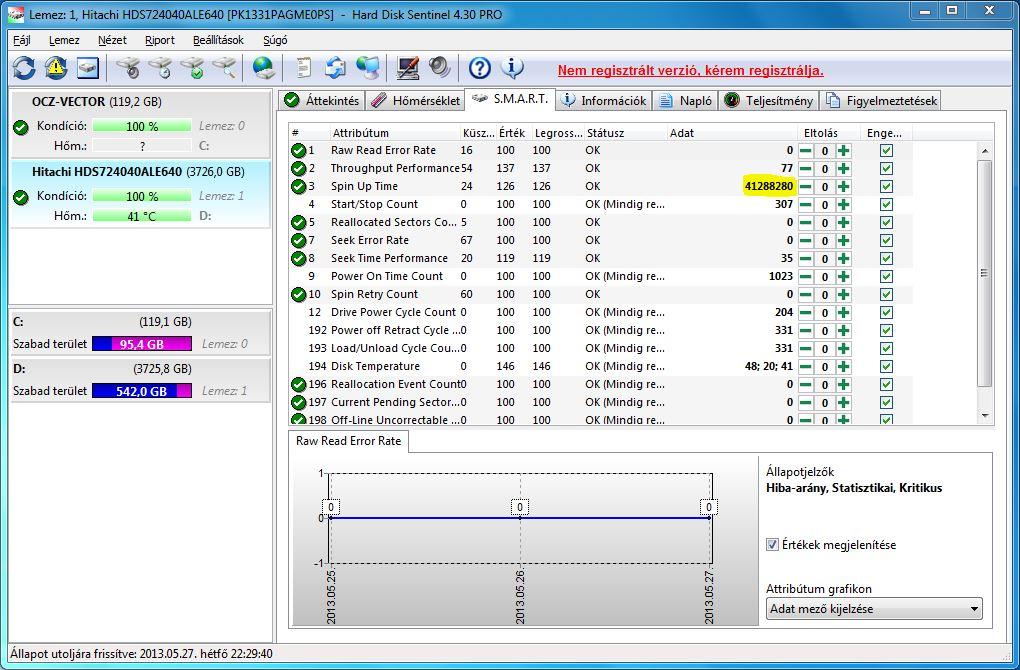Click the D: free space bar 542,0 GB
Viewport: 1020px width, 670px height.
pos(142,391)
